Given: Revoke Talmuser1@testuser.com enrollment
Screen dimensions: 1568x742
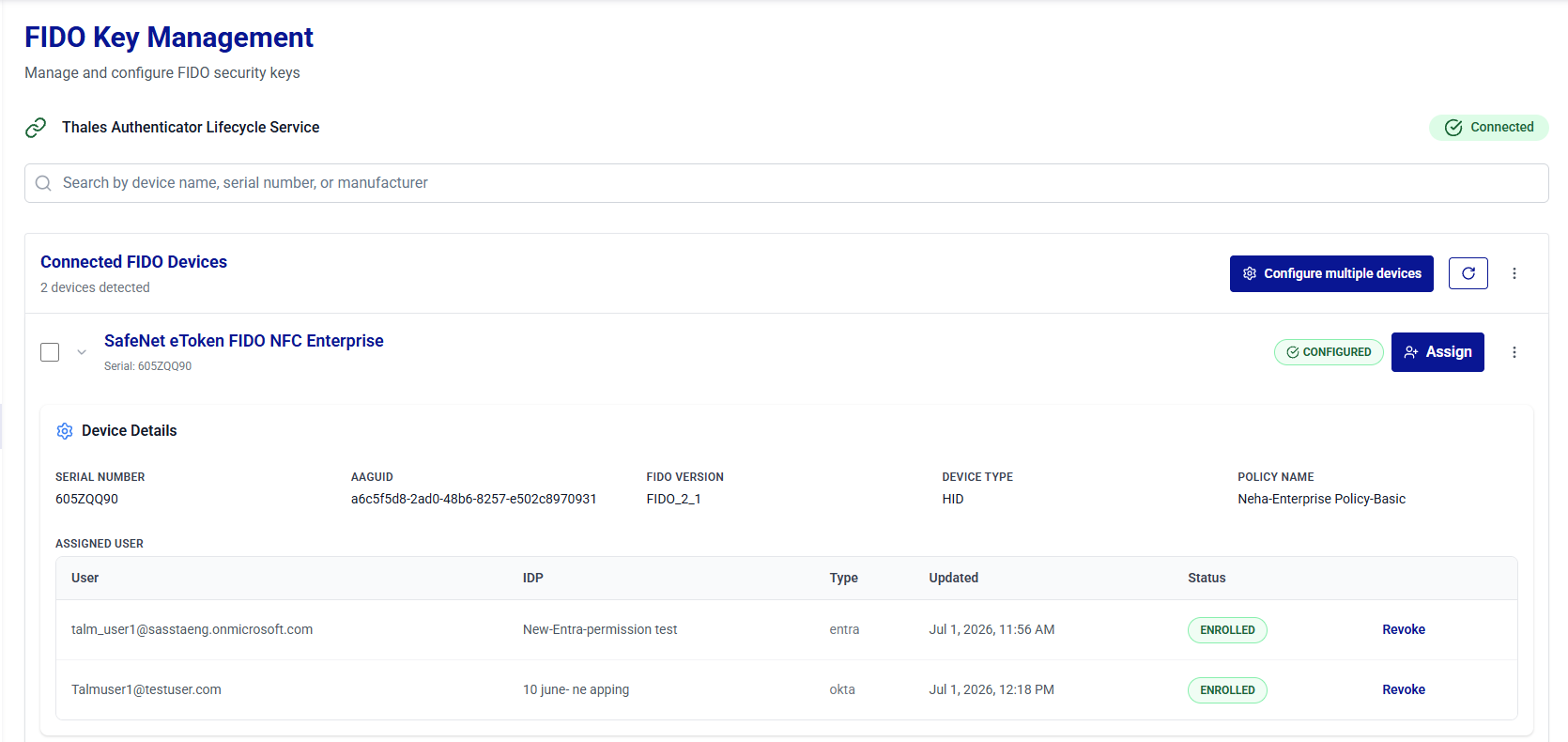Looking at the screenshot, I should (x=1403, y=689).
